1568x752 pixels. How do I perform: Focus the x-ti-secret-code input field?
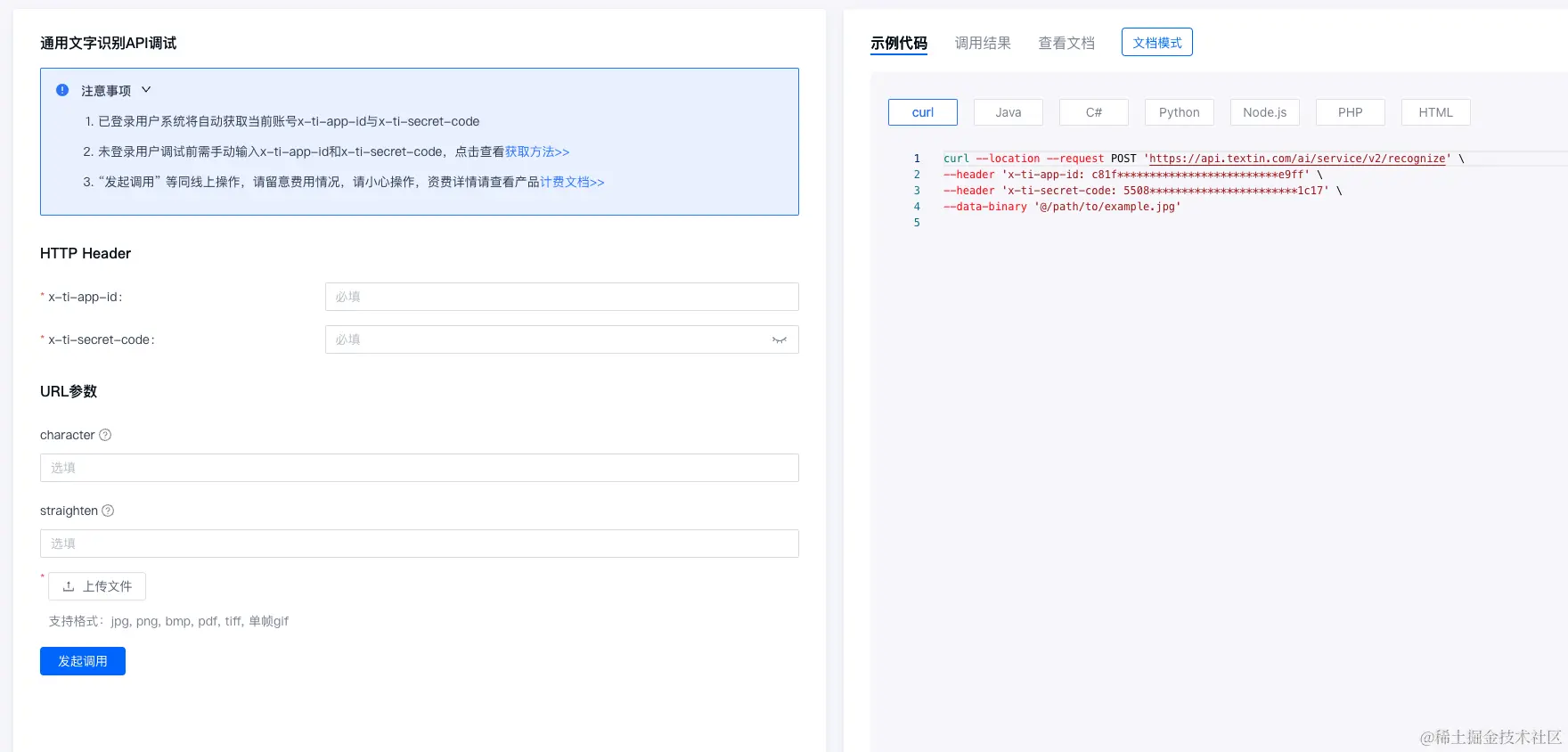562,339
